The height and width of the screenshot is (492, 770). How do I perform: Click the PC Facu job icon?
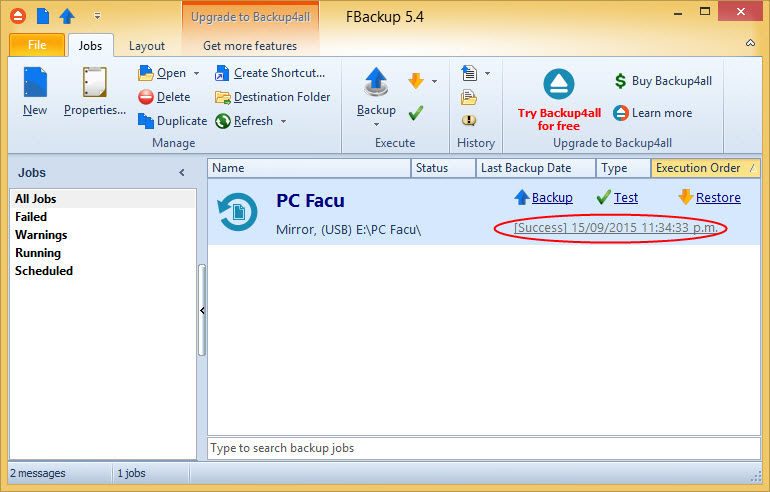coord(238,212)
